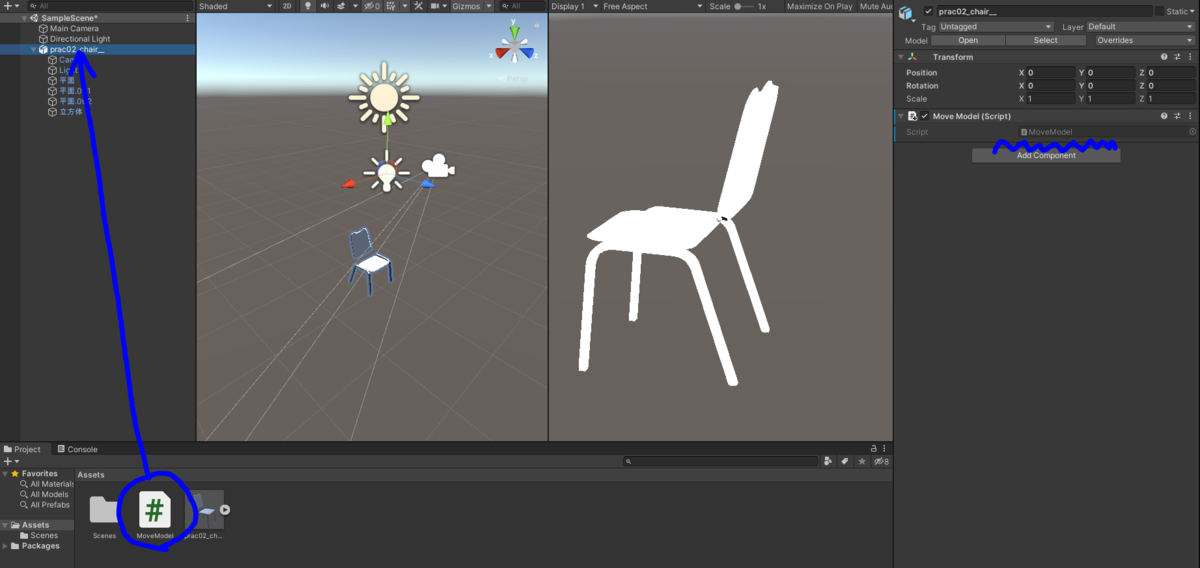This screenshot has height=568, width=1200.
Task: Click the blue Z axis of orientation gizmo
Action: pos(526,53)
